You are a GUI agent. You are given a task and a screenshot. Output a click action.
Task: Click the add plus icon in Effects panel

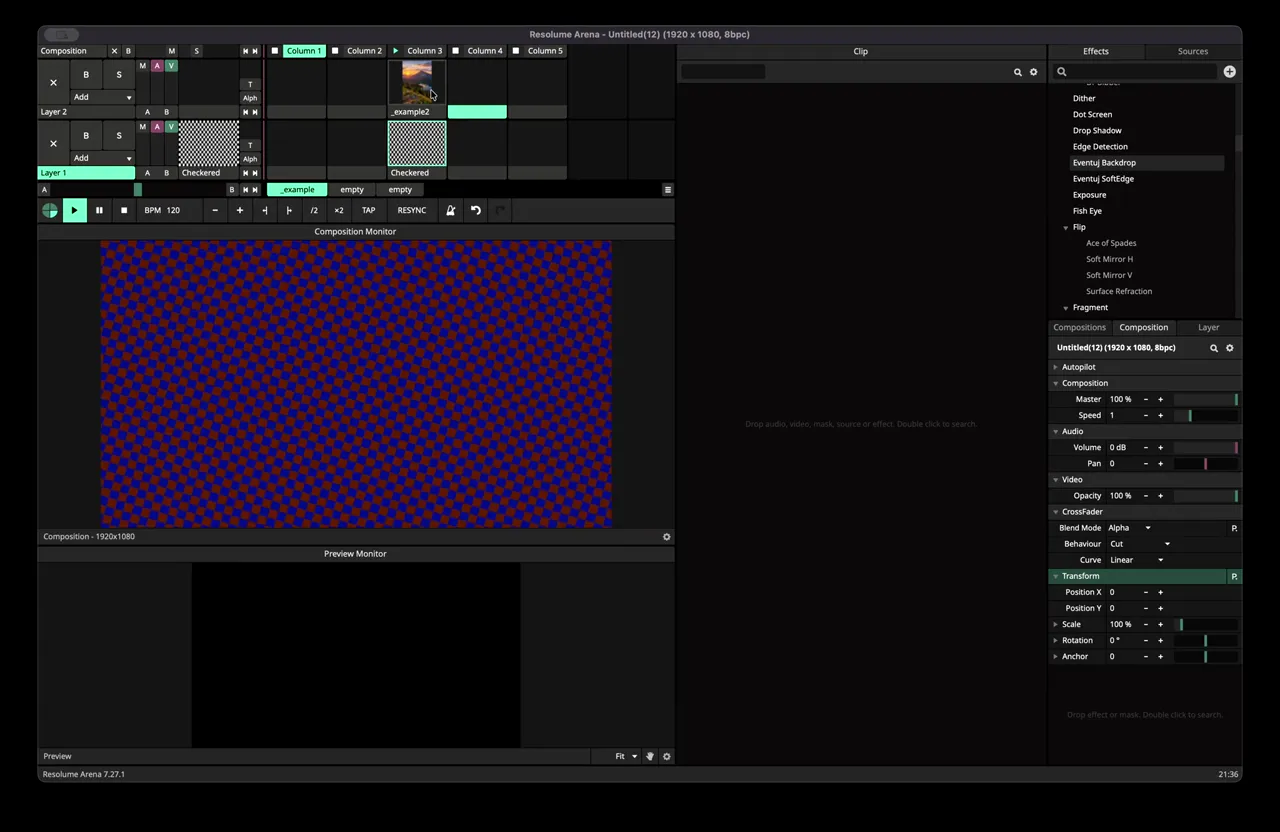point(1229,72)
